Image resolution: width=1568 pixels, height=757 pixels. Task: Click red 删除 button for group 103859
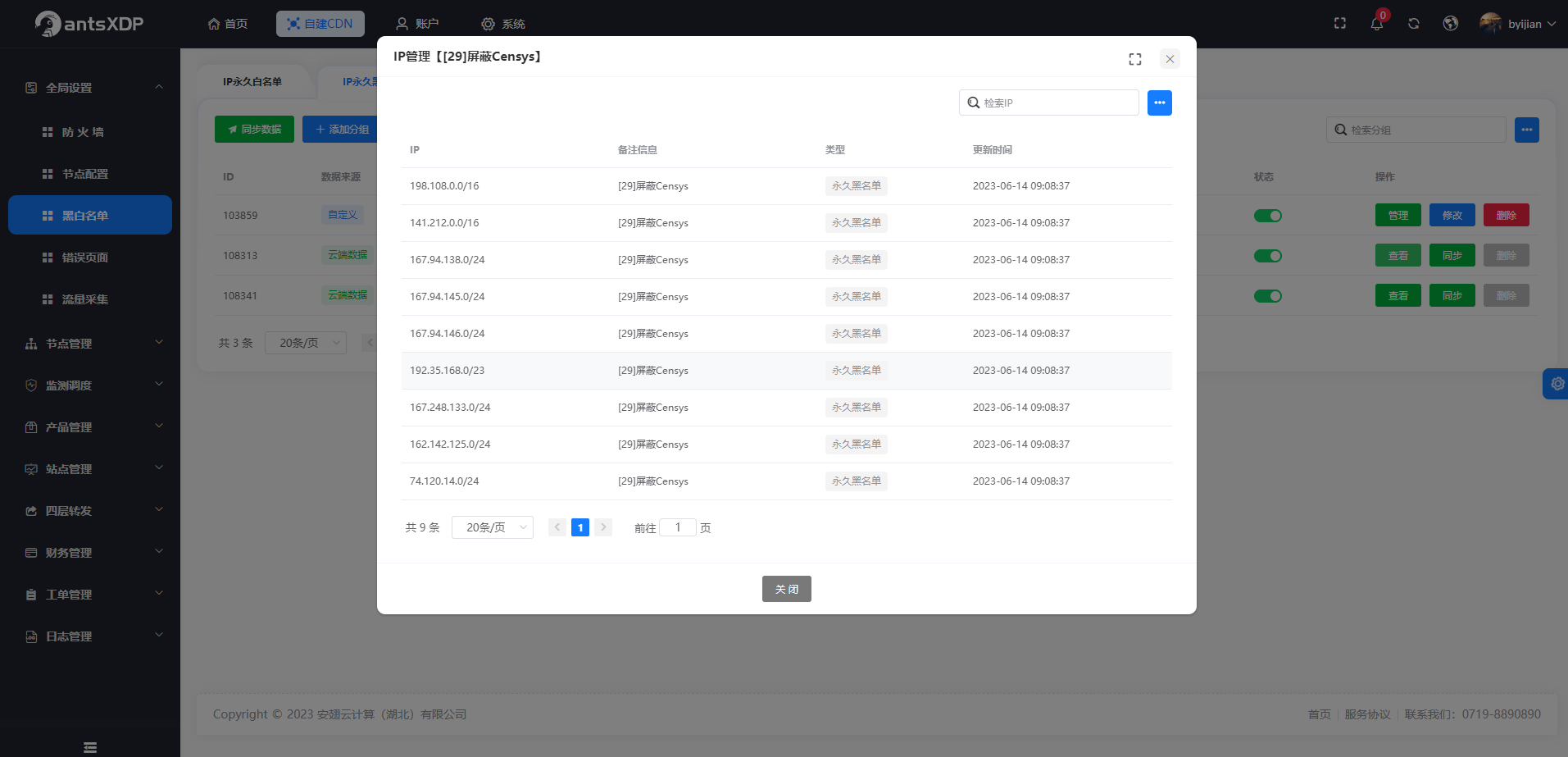tap(1507, 215)
